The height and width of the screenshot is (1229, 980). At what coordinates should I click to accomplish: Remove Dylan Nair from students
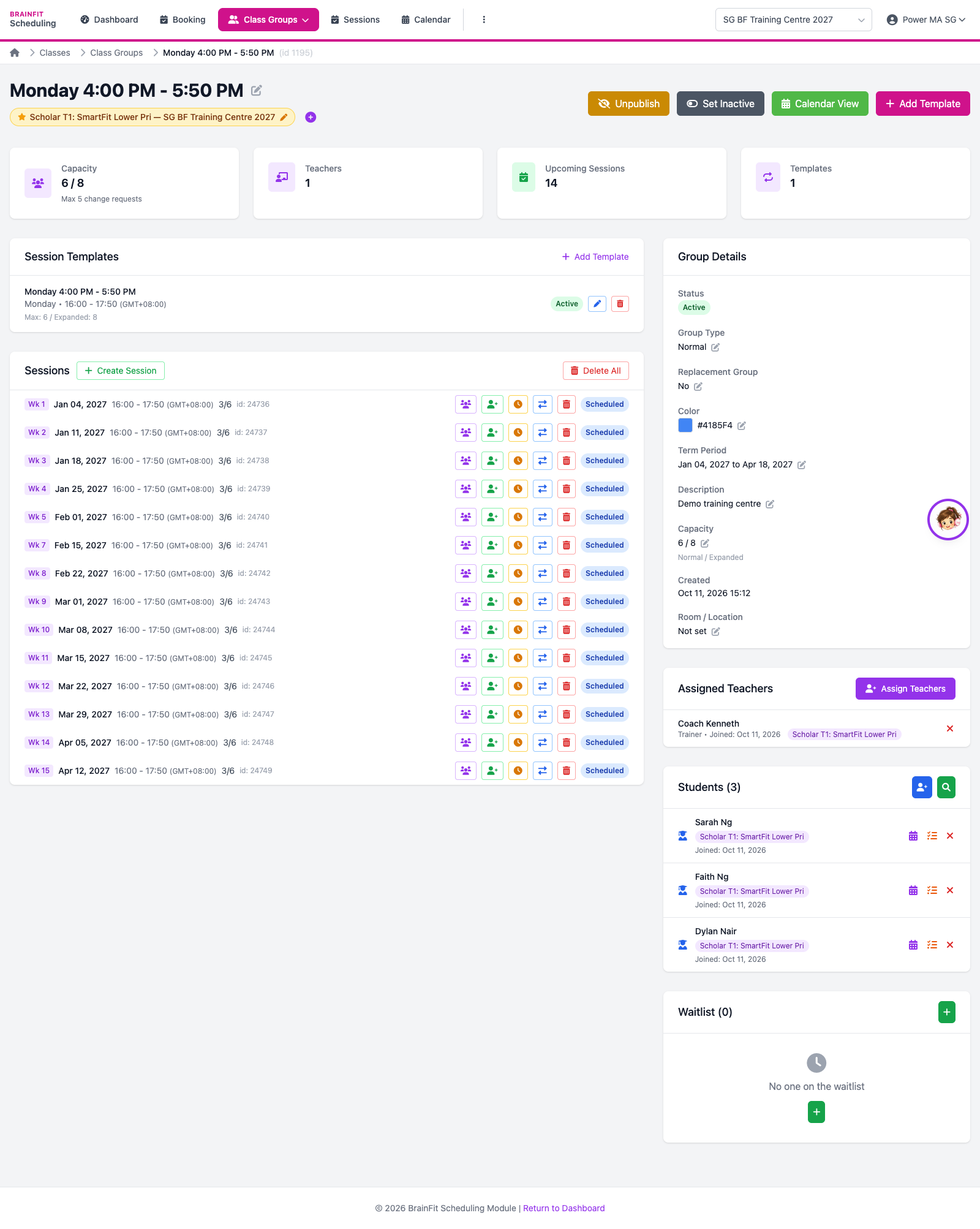click(950, 945)
